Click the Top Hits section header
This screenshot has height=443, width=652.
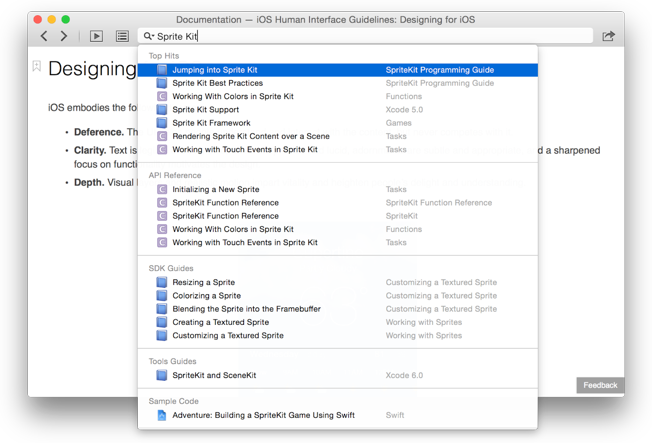coord(164,56)
